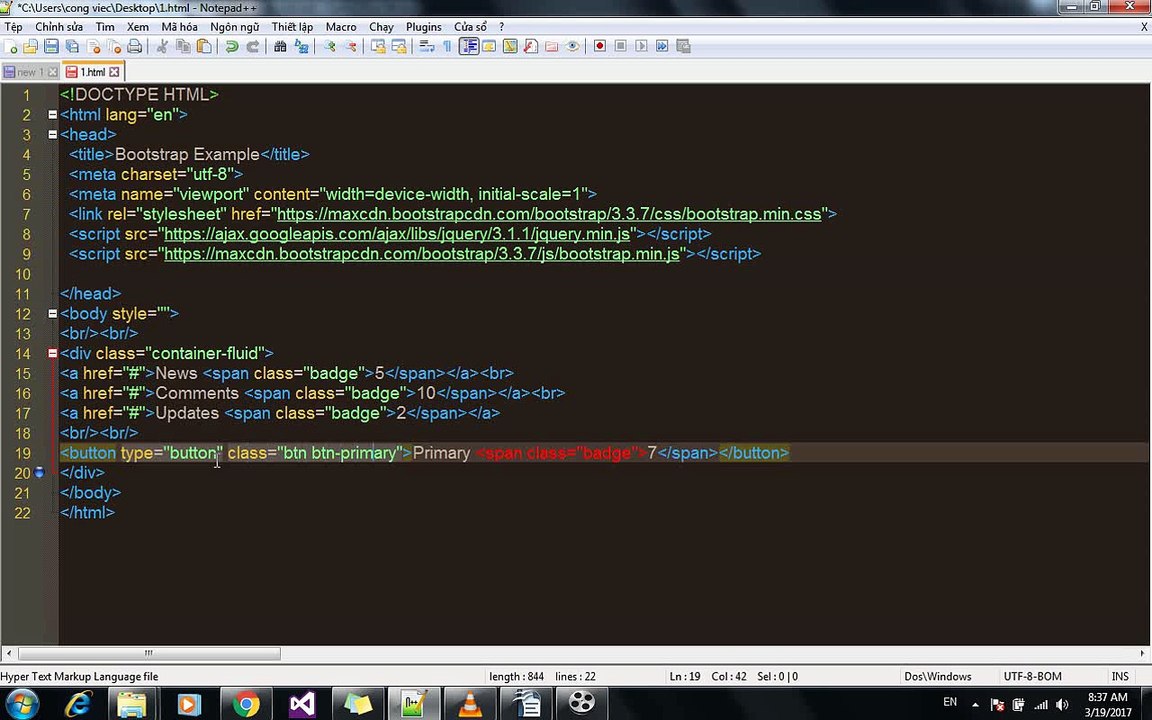Zoom out using the toolbar magnifier
The width and height of the screenshot is (1152, 720).
350,46
